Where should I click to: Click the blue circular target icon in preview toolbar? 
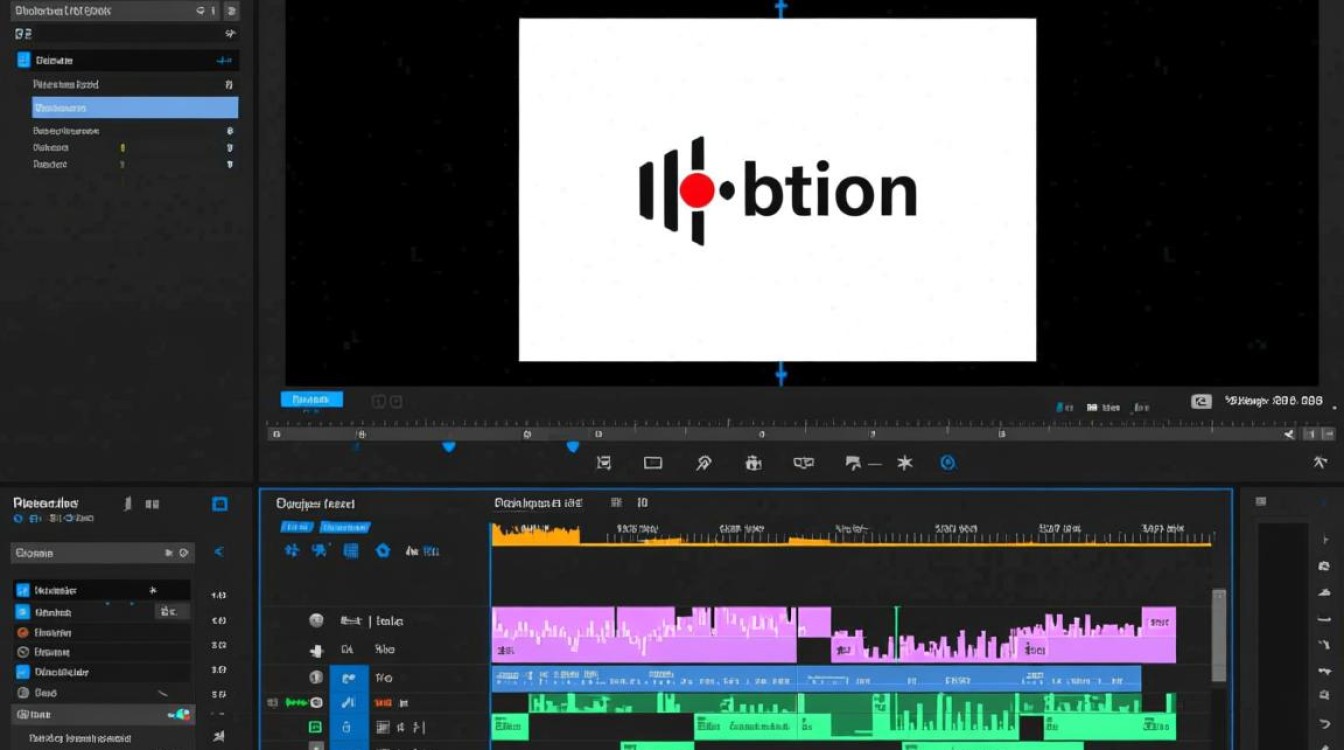(948, 463)
